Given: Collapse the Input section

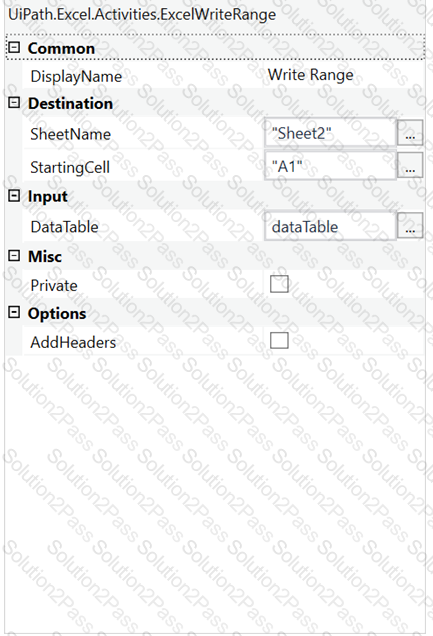Looking at the screenshot, I should coord(14,196).
